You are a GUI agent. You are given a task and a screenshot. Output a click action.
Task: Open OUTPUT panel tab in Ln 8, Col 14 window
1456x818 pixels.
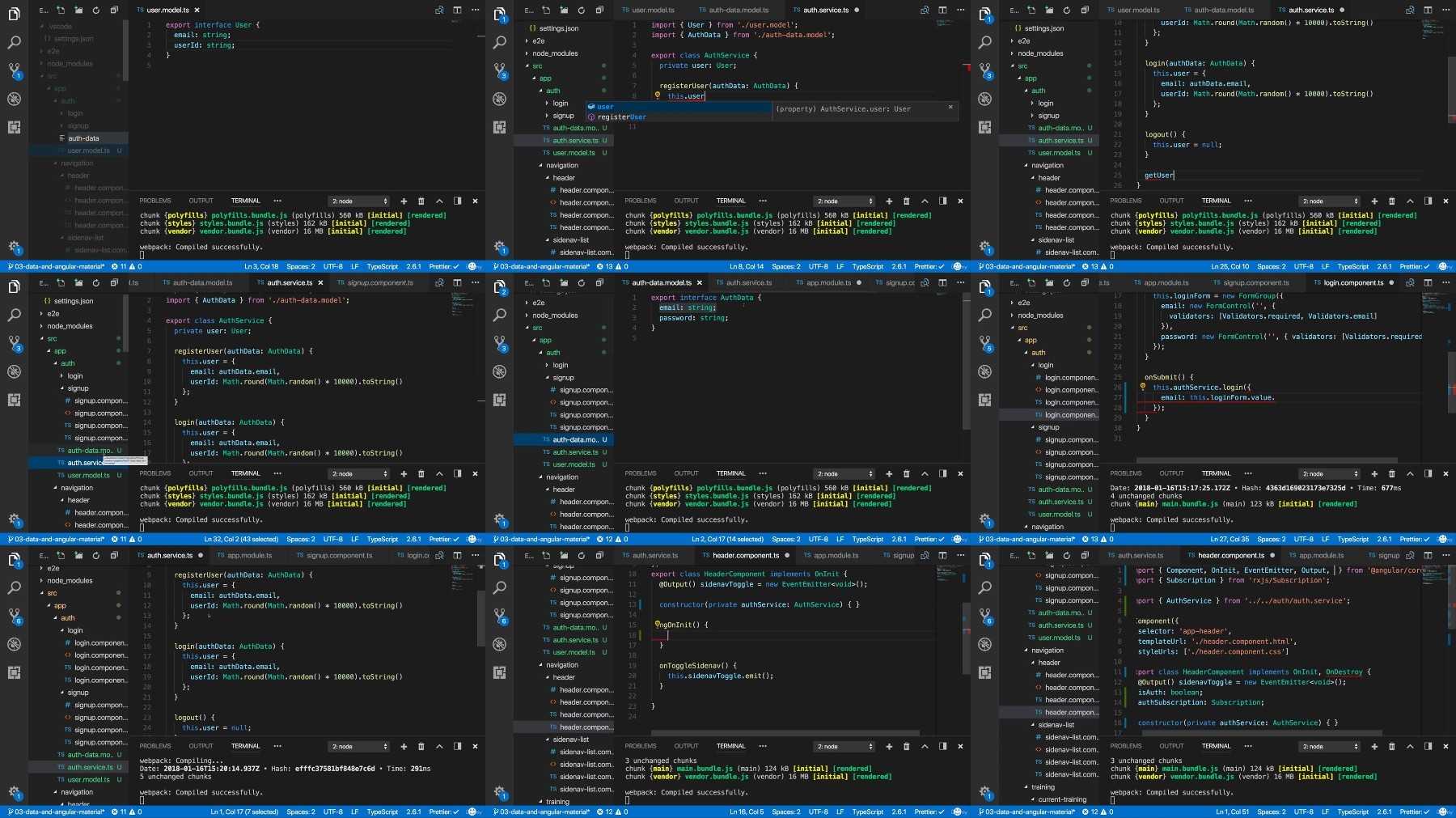686,201
